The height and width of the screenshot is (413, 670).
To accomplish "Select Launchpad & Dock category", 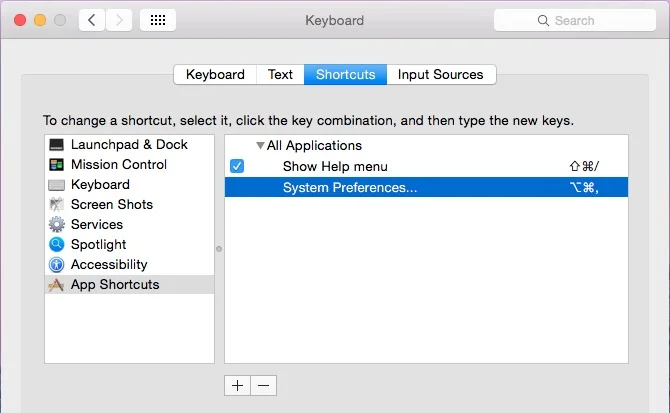I will pos(129,145).
